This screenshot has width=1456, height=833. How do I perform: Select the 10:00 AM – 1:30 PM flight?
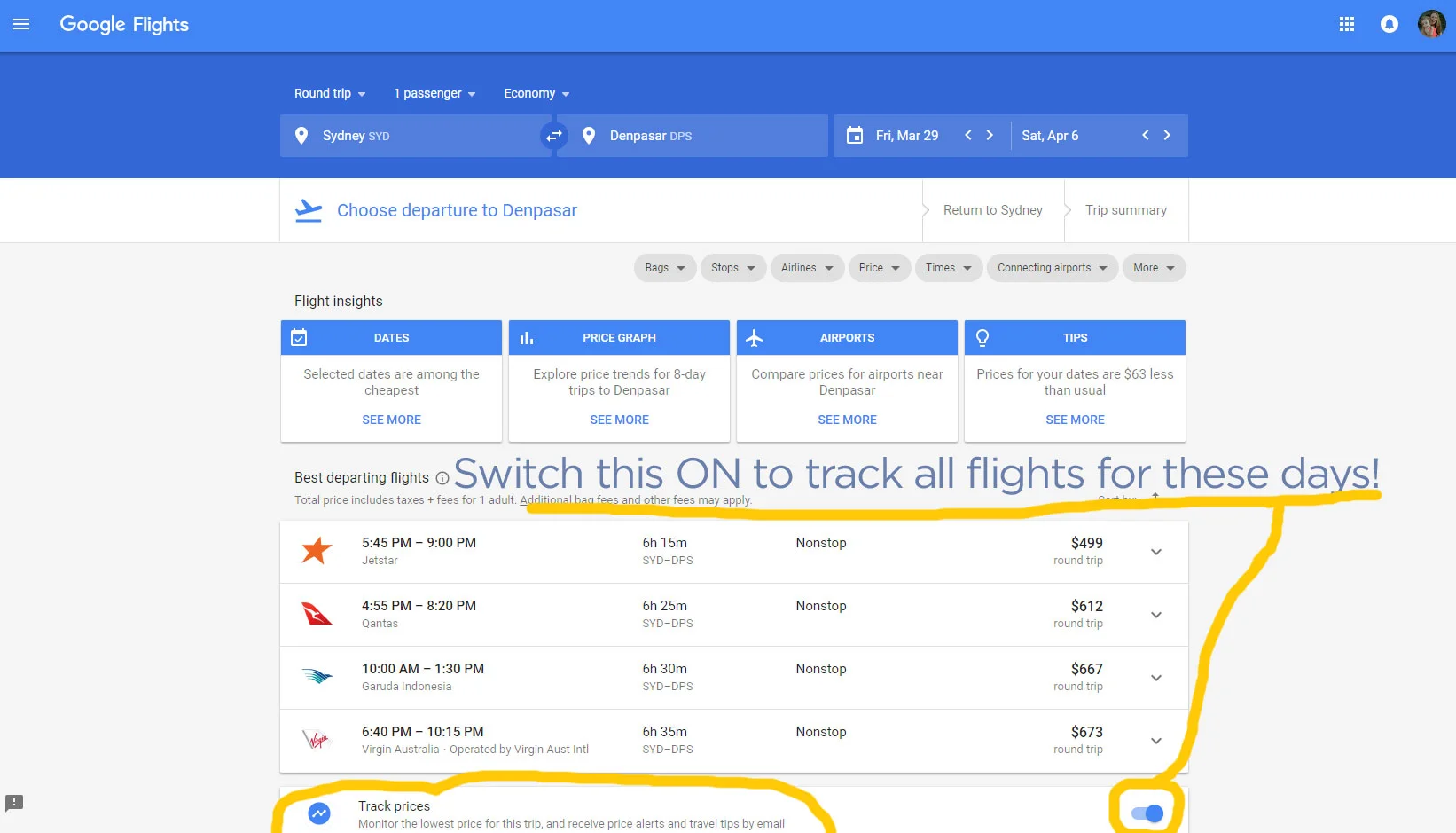coord(734,678)
